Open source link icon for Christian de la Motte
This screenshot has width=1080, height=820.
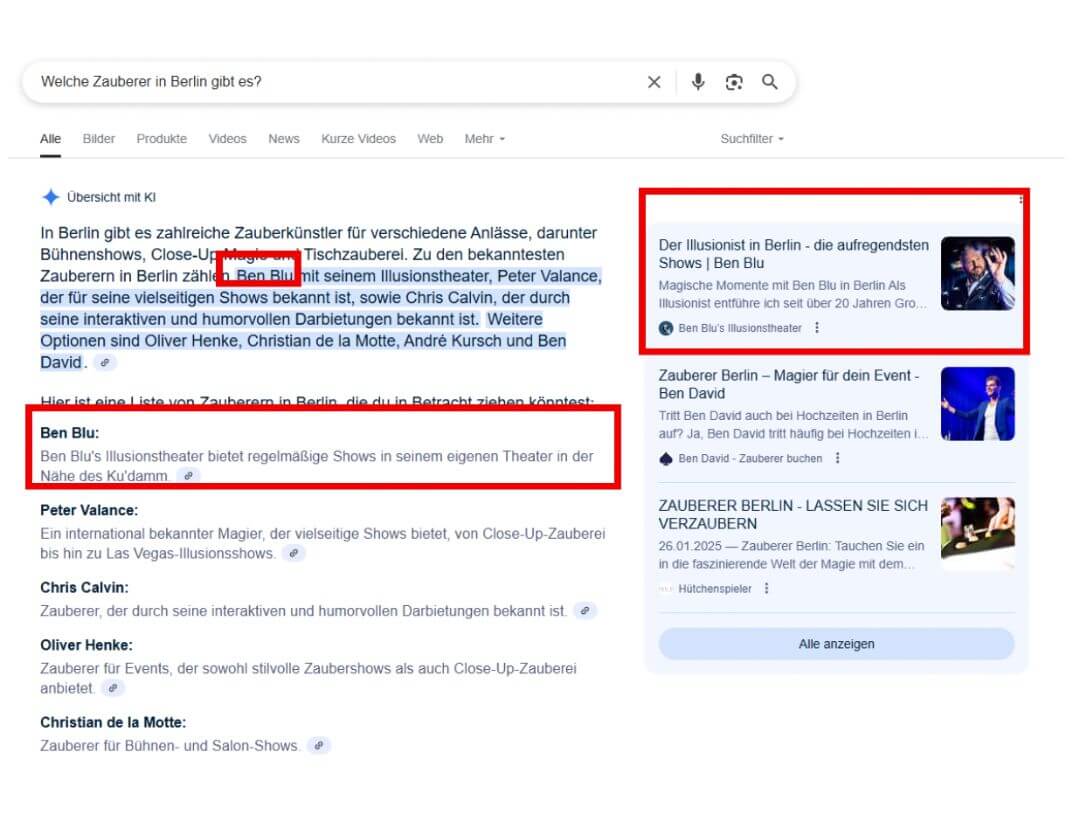click(x=319, y=746)
